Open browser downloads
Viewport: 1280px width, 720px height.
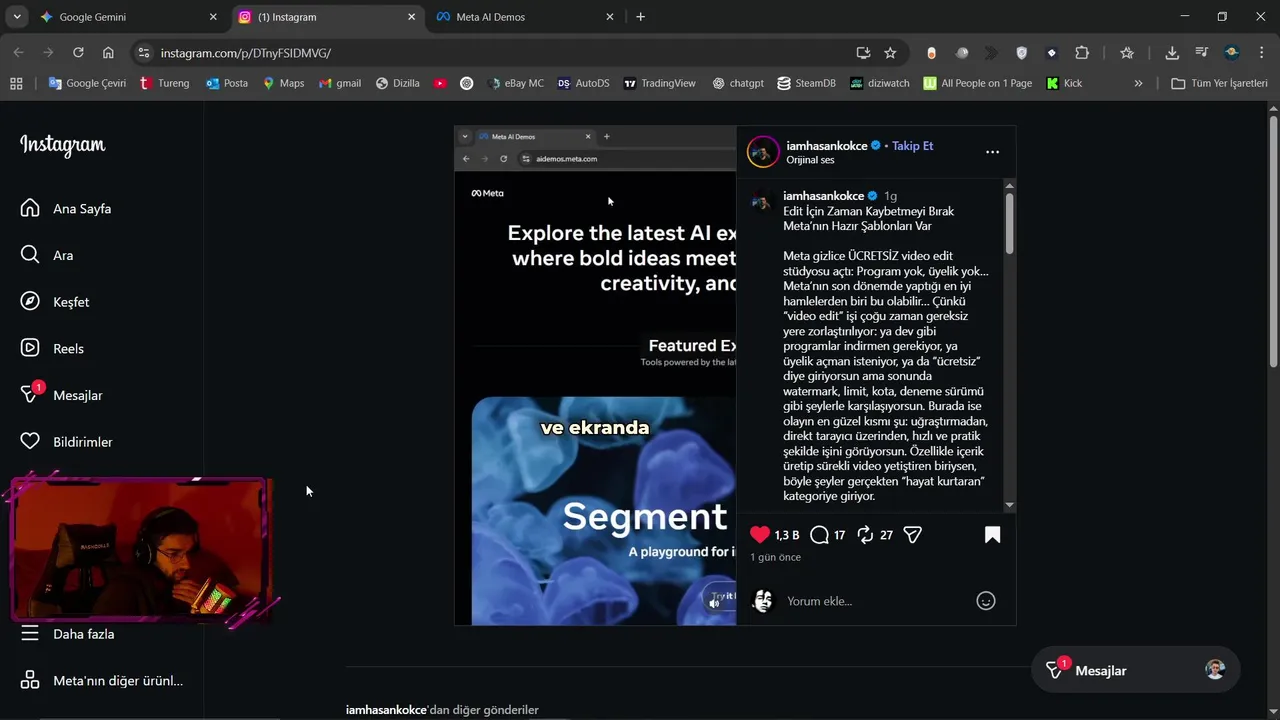(1172, 53)
